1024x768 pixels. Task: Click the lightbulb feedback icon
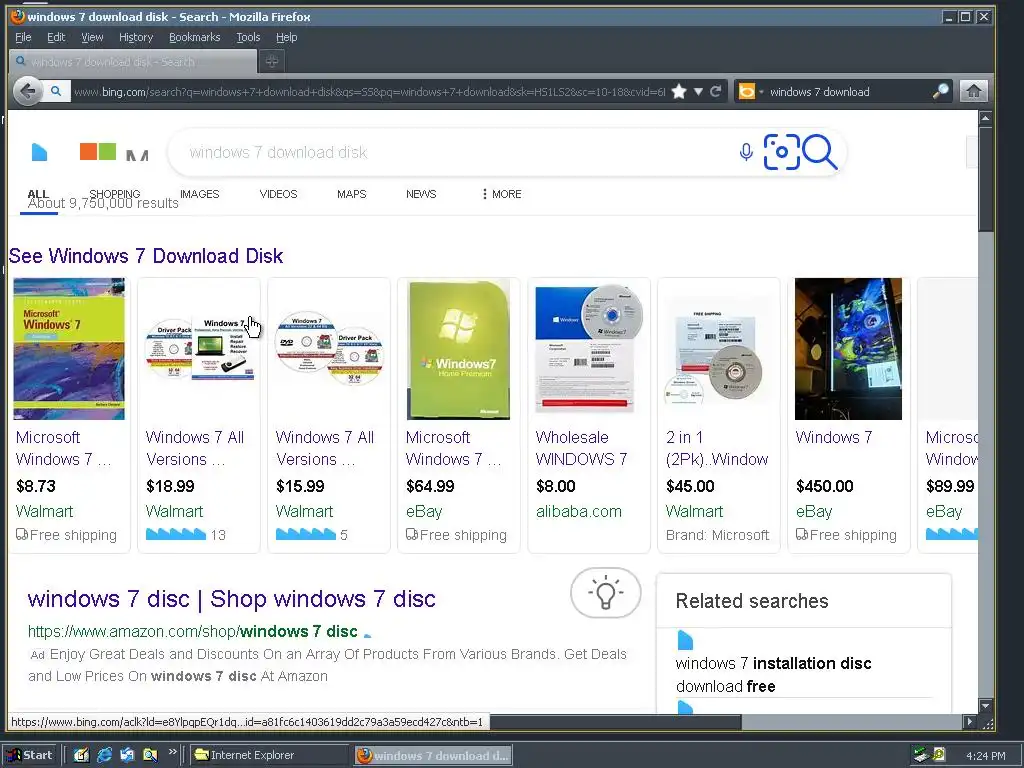click(605, 592)
